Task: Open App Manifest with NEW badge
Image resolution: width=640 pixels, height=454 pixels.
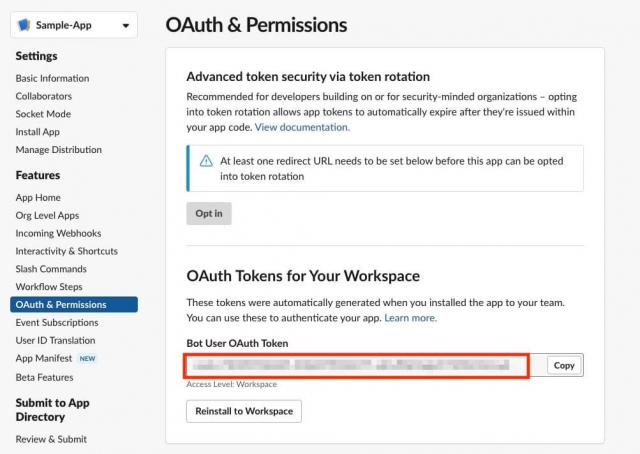Action: click(44, 358)
